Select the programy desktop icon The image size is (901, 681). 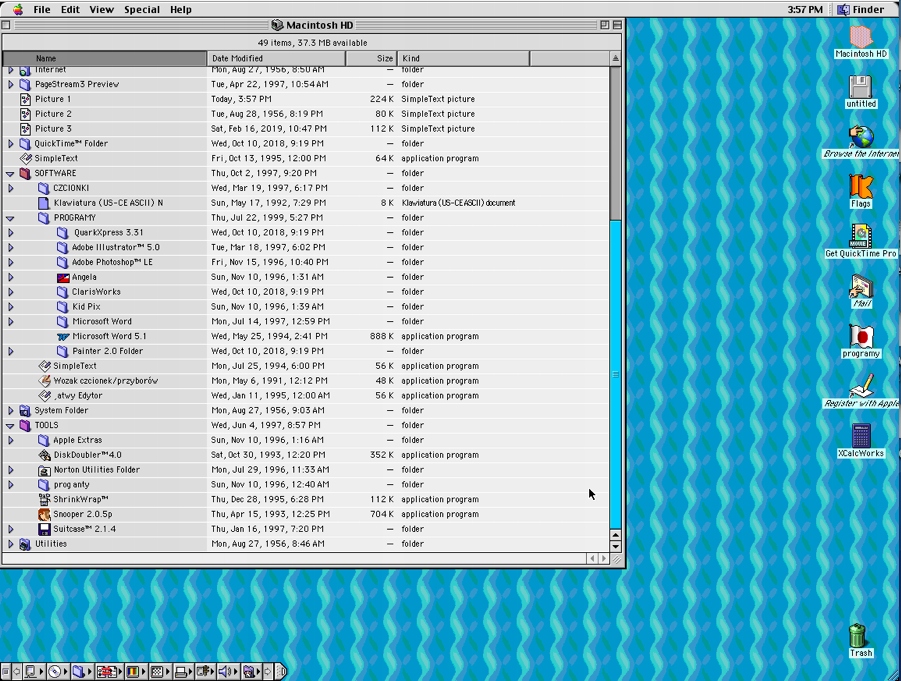860,336
